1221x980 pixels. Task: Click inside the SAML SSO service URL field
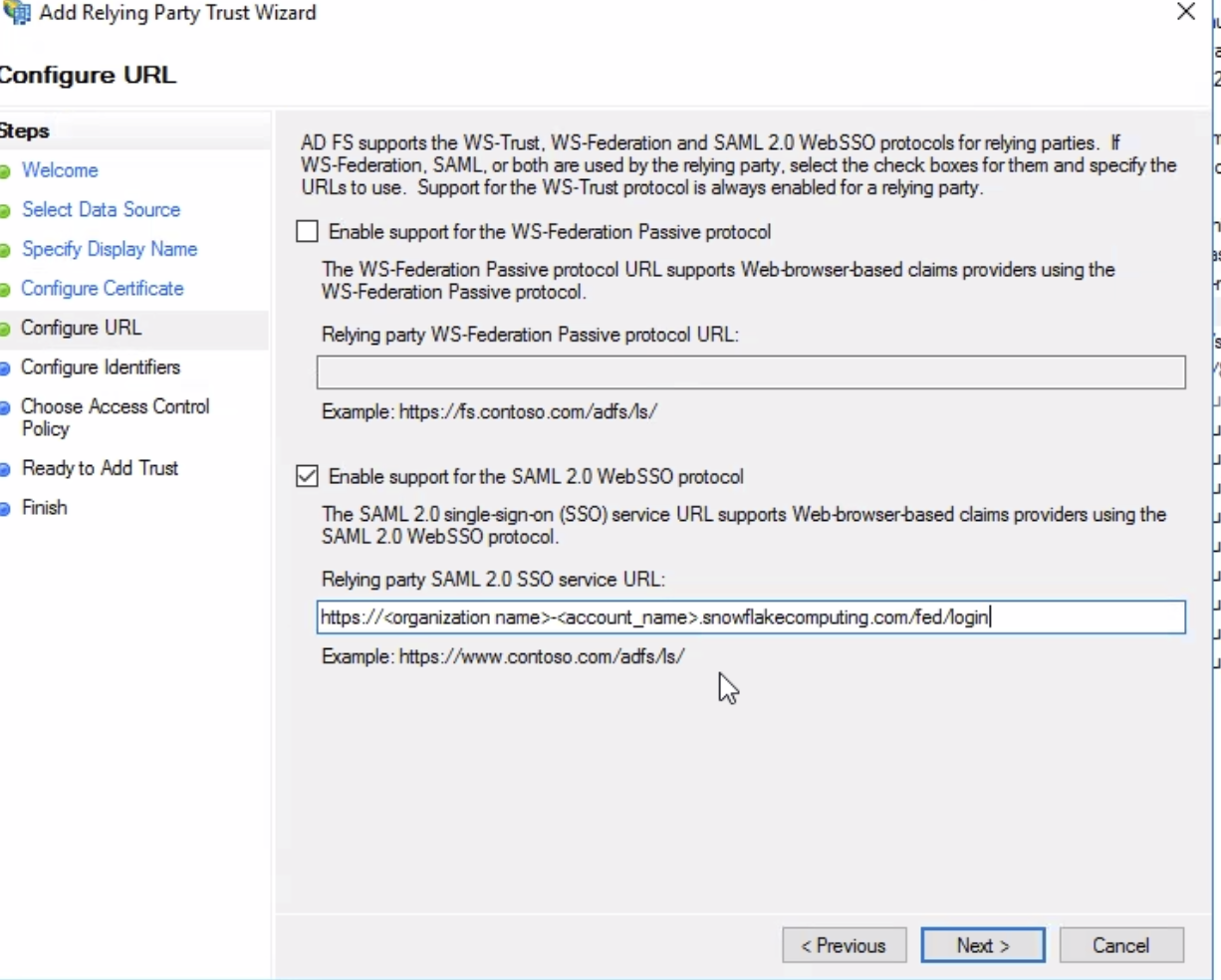751,617
